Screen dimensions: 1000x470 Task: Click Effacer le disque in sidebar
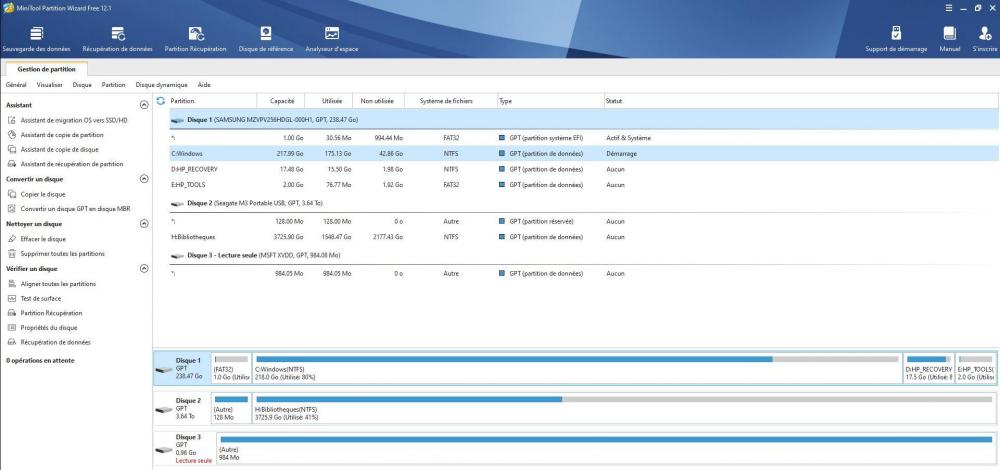(43, 239)
